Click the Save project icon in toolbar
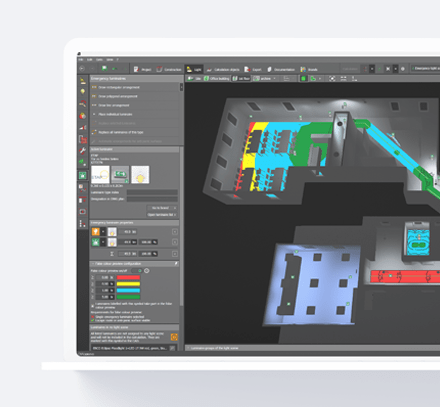This screenshot has width=440, height=407. coord(104,68)
